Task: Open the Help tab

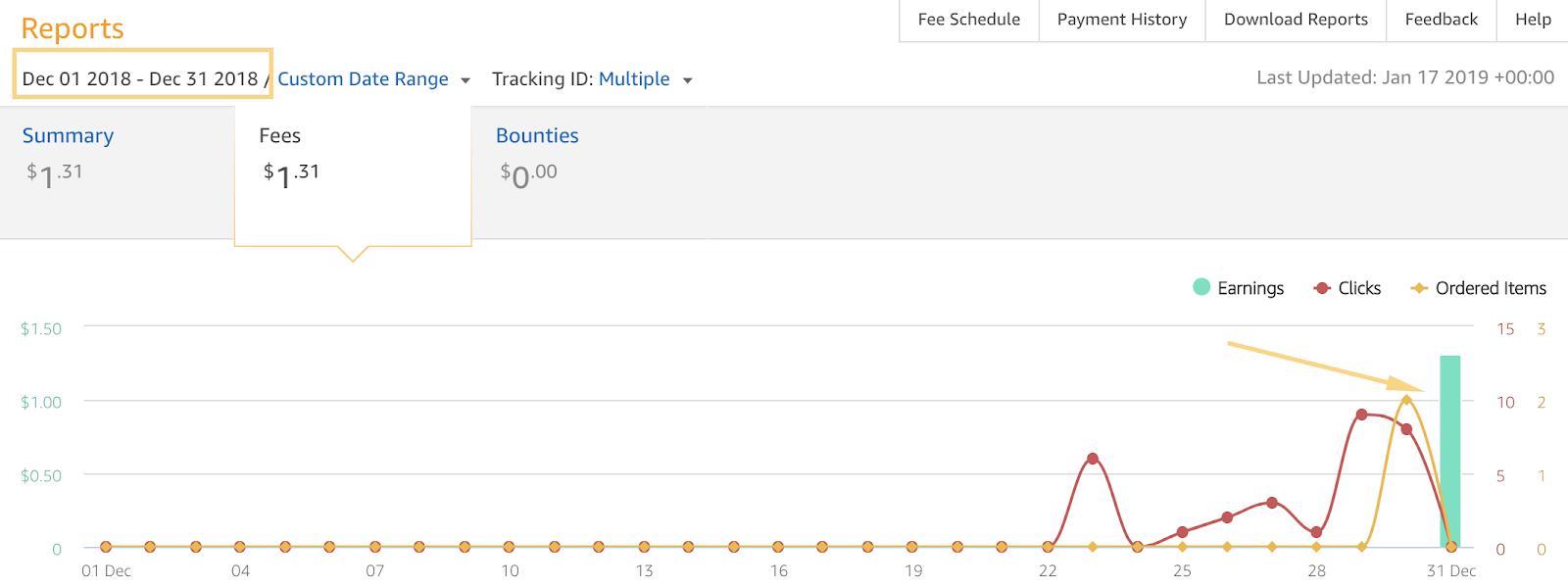Action: (x=1533, y=20)
